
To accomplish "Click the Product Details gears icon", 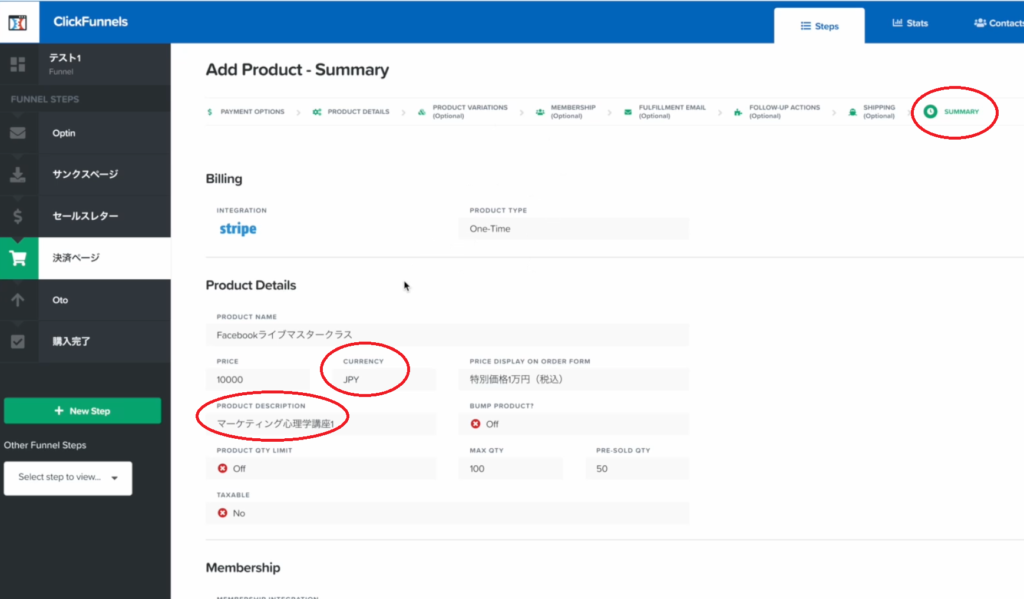I will click(317, 112).
